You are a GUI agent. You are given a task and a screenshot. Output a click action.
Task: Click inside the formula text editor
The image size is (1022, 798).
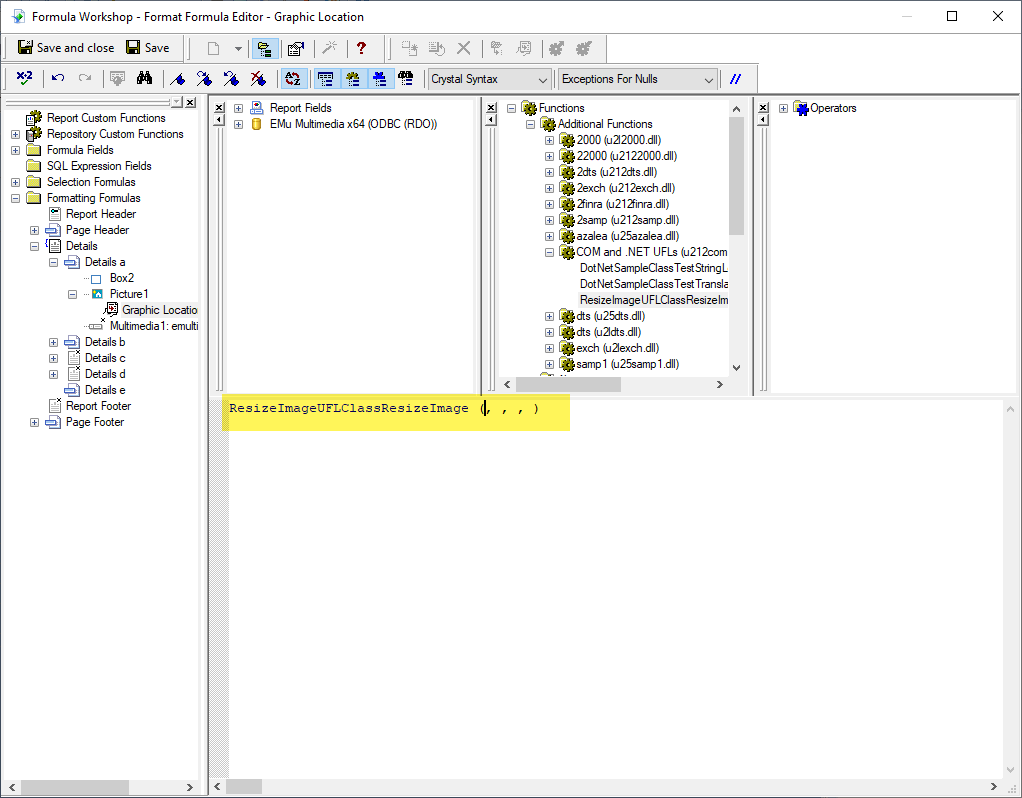coord(600,580)
